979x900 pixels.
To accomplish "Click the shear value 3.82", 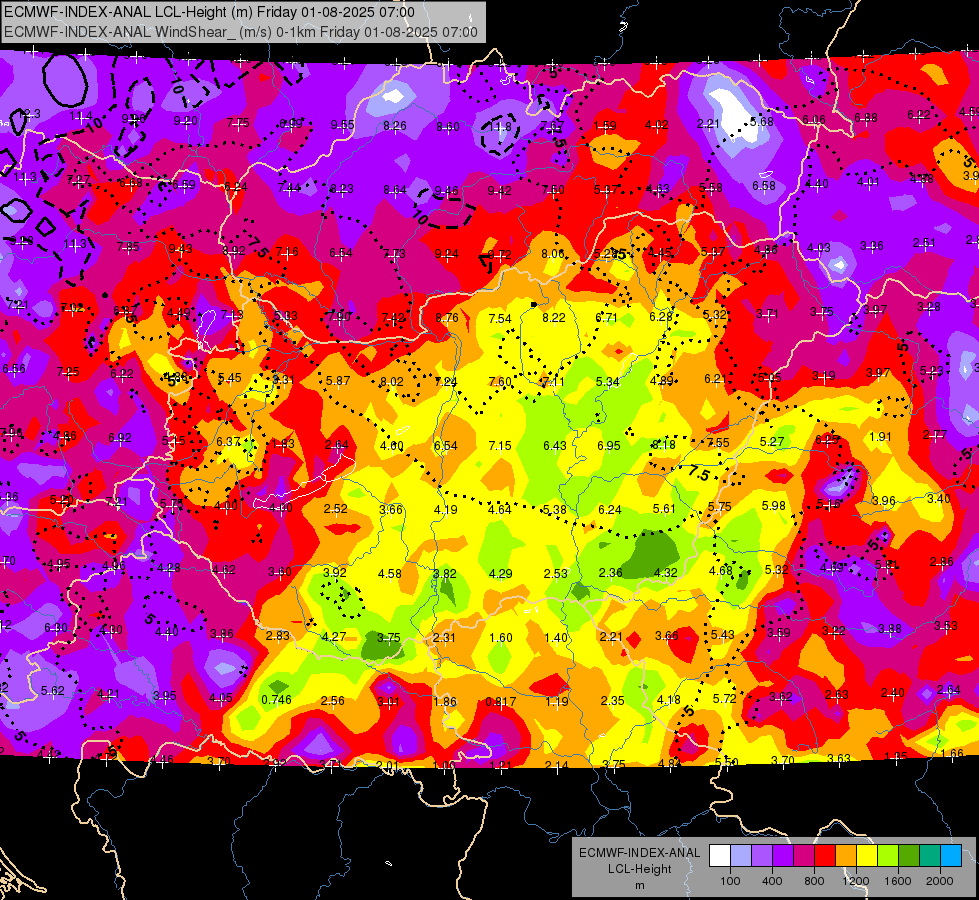I will (x=445, y=573).
